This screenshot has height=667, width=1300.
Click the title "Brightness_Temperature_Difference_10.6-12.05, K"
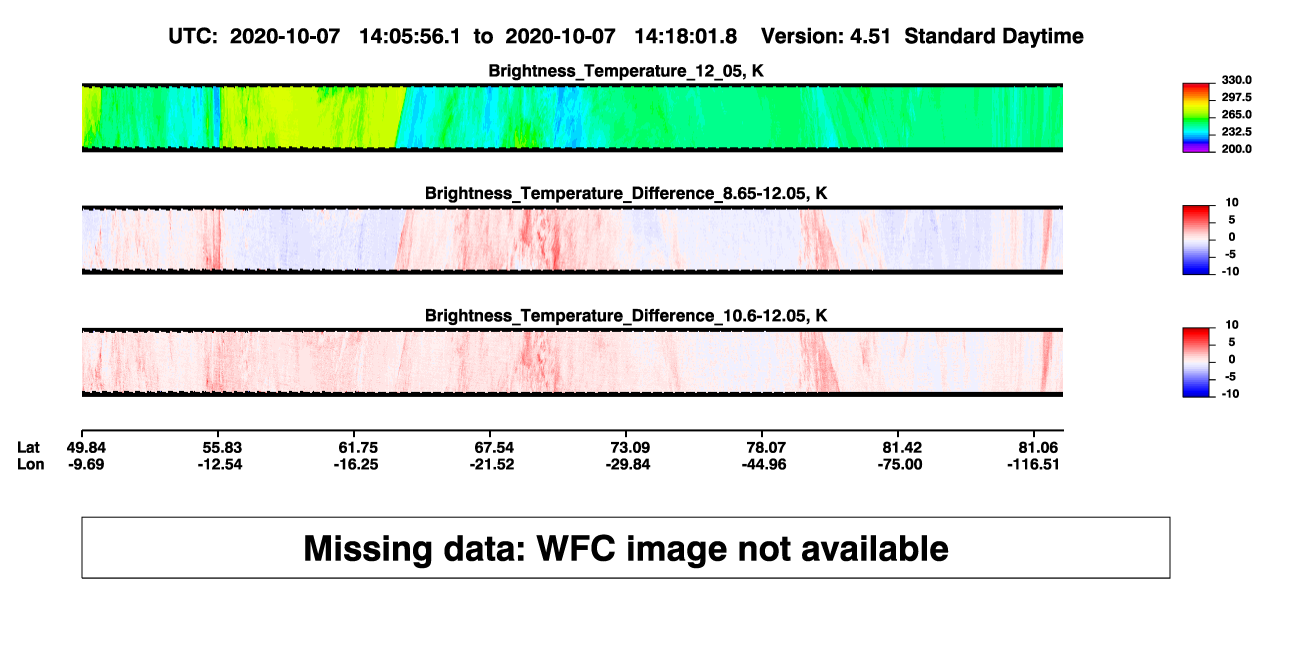click(x=626, y=316)
